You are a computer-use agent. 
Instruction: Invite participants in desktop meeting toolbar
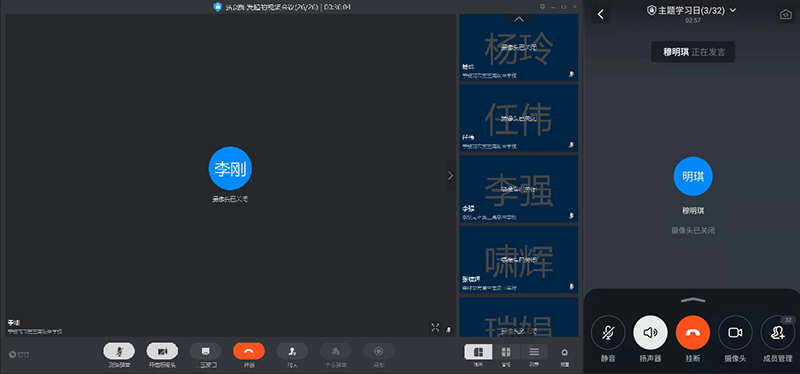[292, 351]
